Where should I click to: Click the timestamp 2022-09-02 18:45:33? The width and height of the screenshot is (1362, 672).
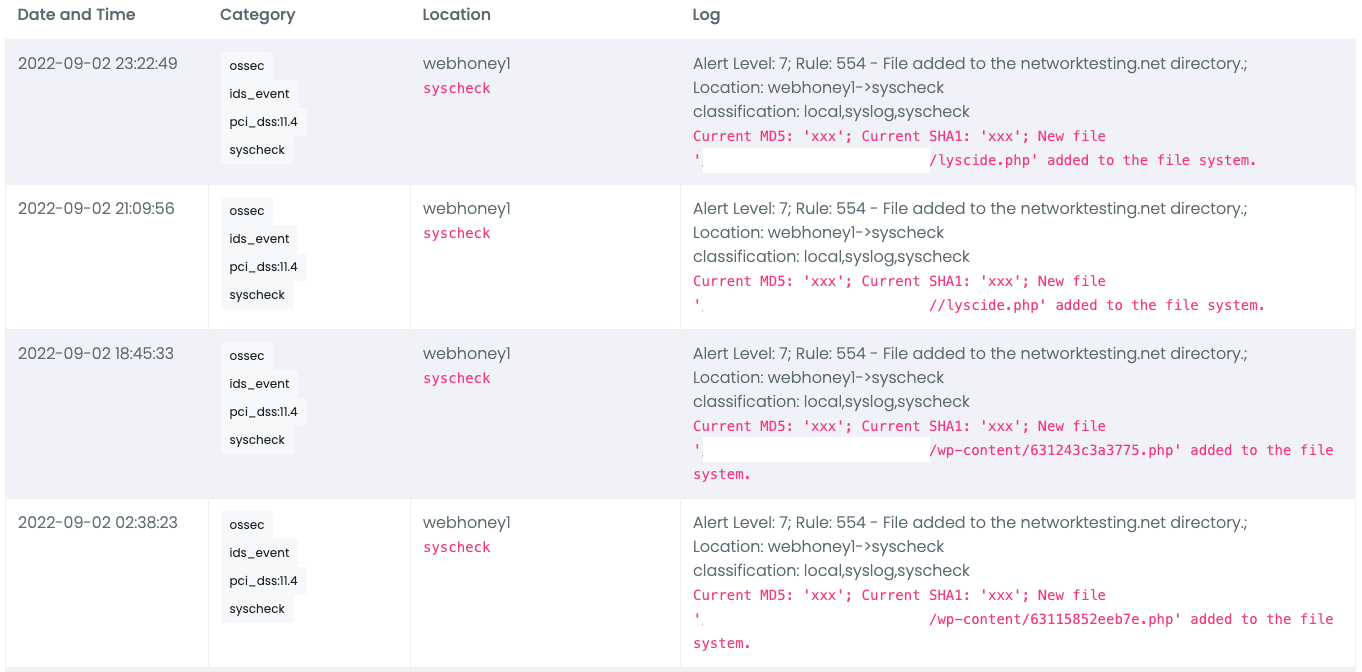(96, 354)
